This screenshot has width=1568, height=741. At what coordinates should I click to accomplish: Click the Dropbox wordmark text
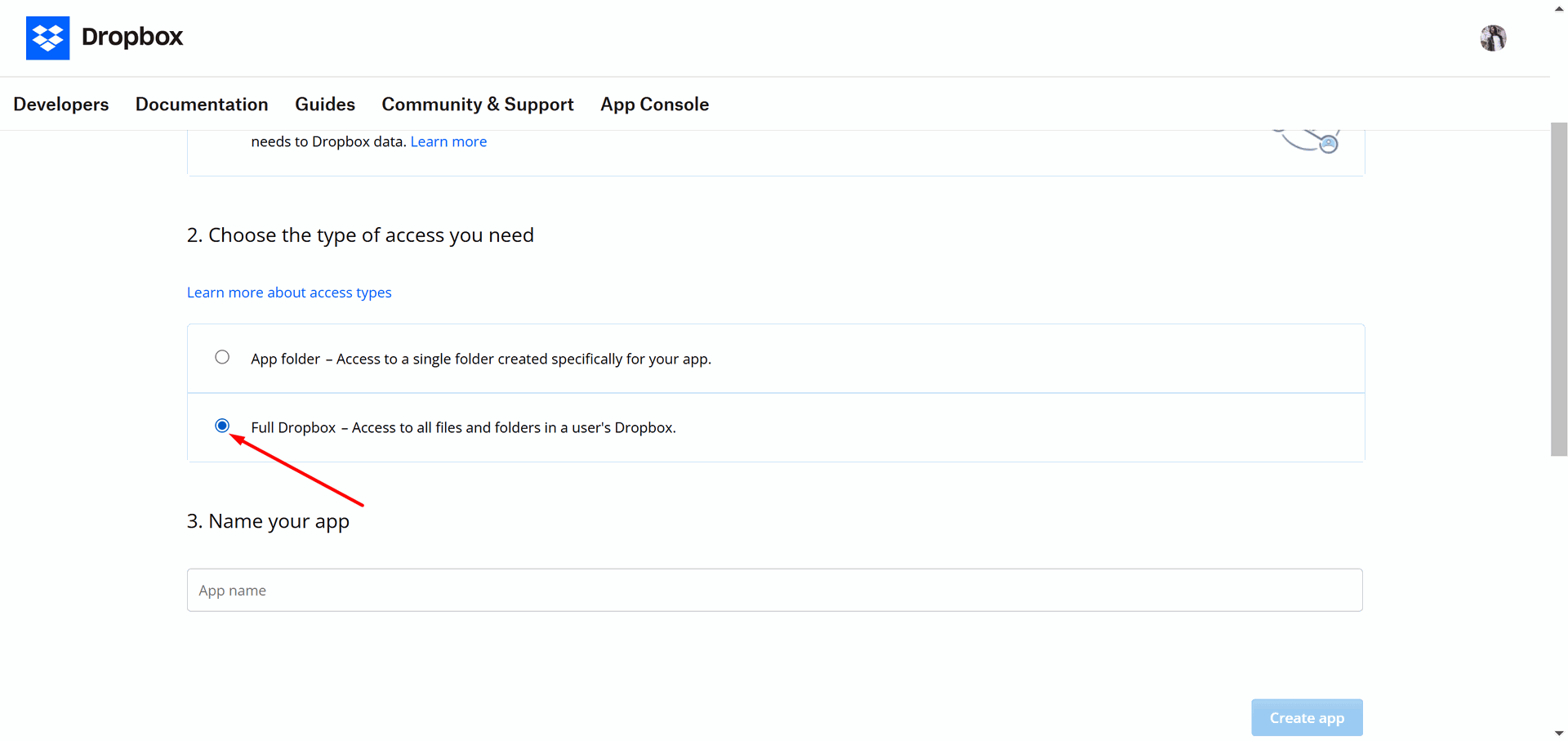pyautogui.click(x=132, y=37)
